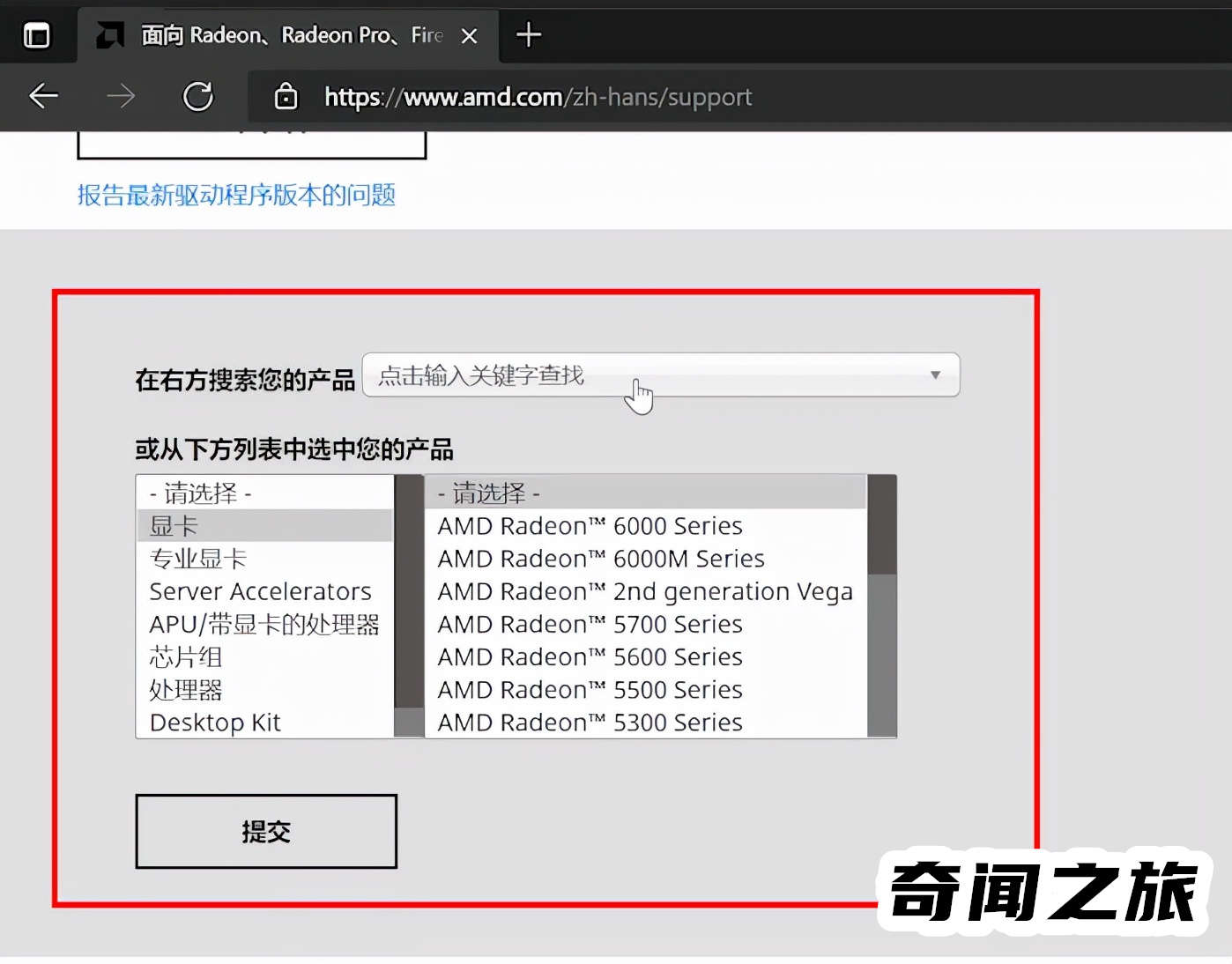Select the Radeon, Radeon Pro tab
This screenshot has width=1232, height=964.
[x=287, y=35]
